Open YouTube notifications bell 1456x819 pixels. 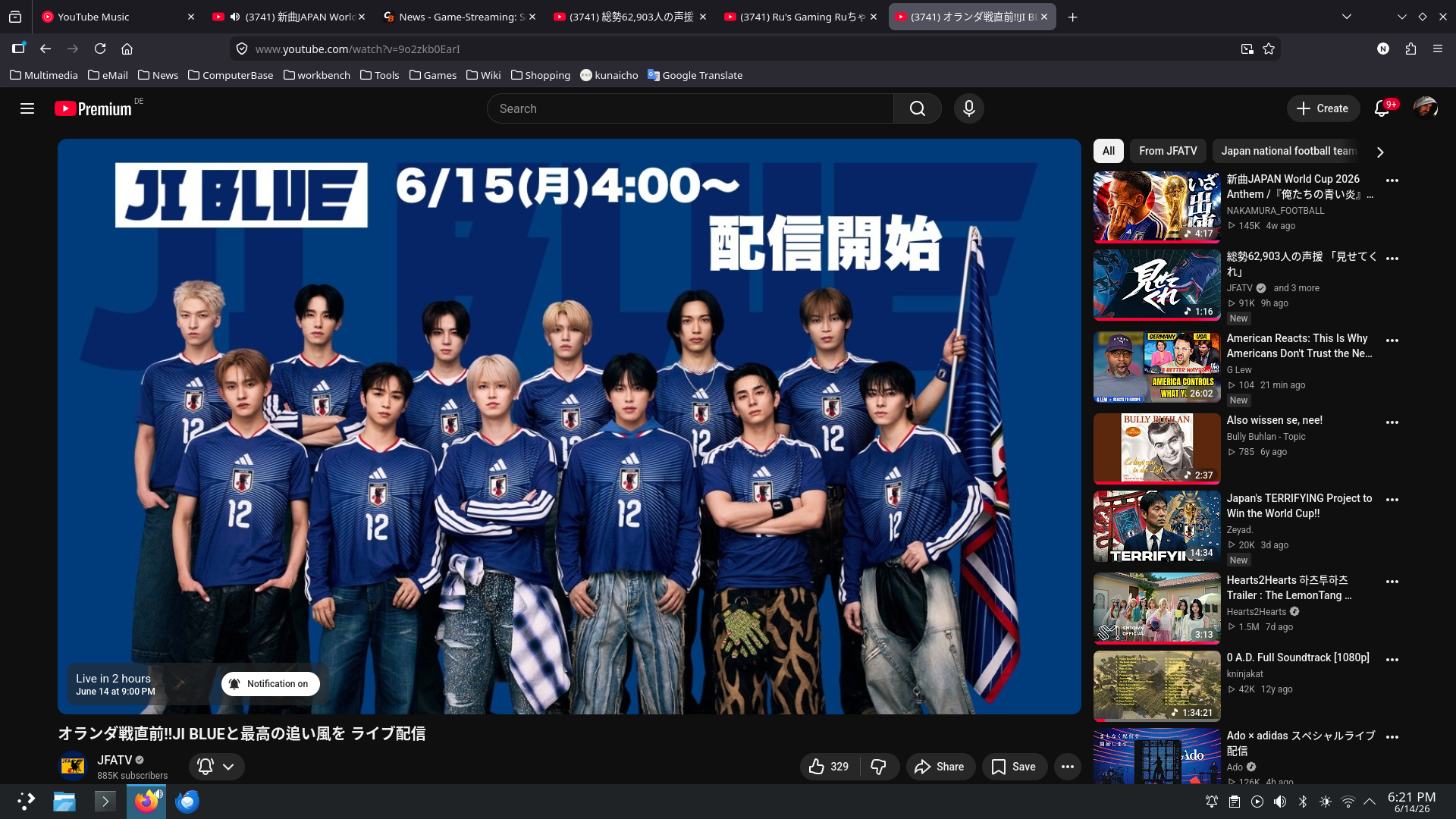1382,108
